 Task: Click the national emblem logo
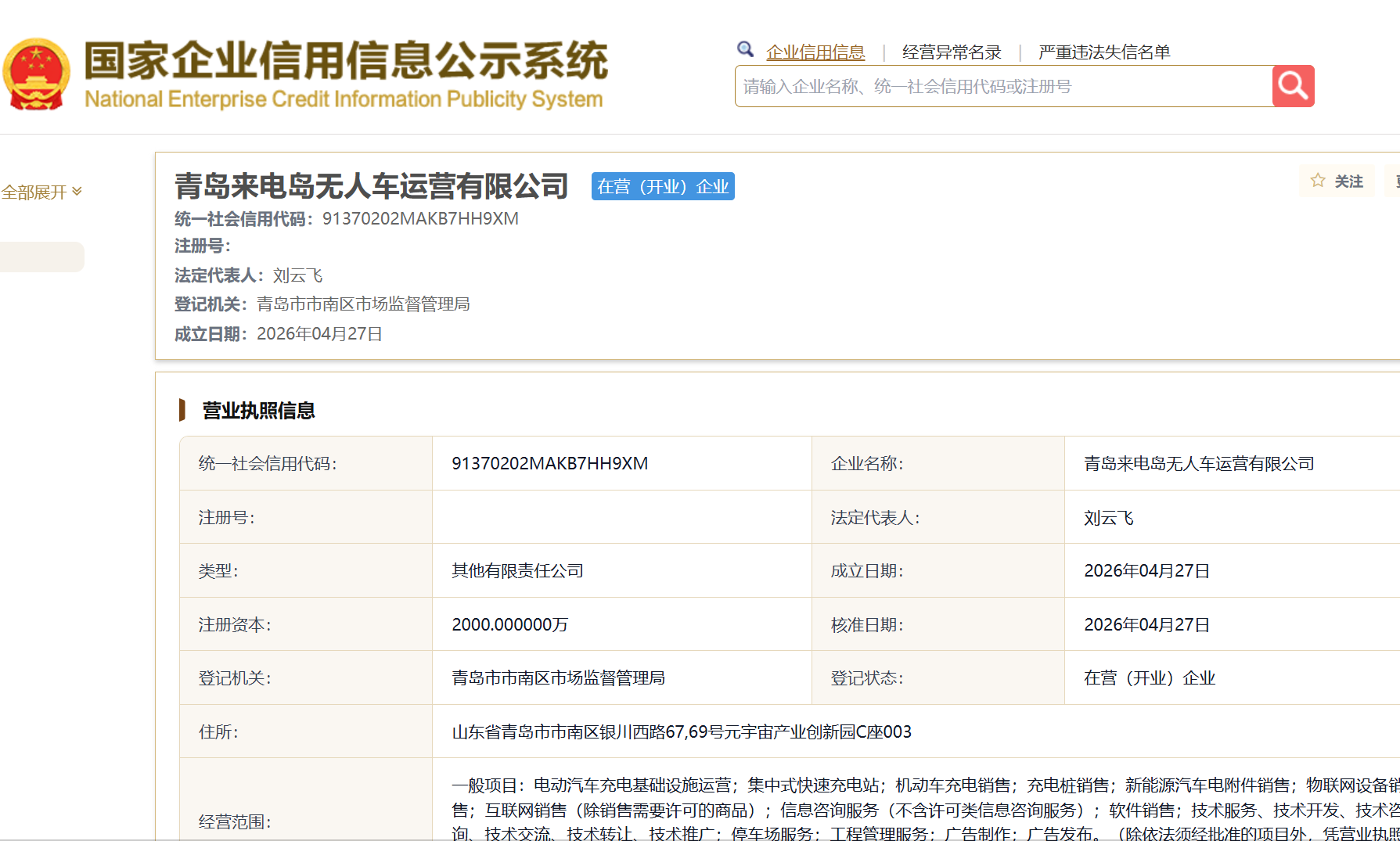36,75
